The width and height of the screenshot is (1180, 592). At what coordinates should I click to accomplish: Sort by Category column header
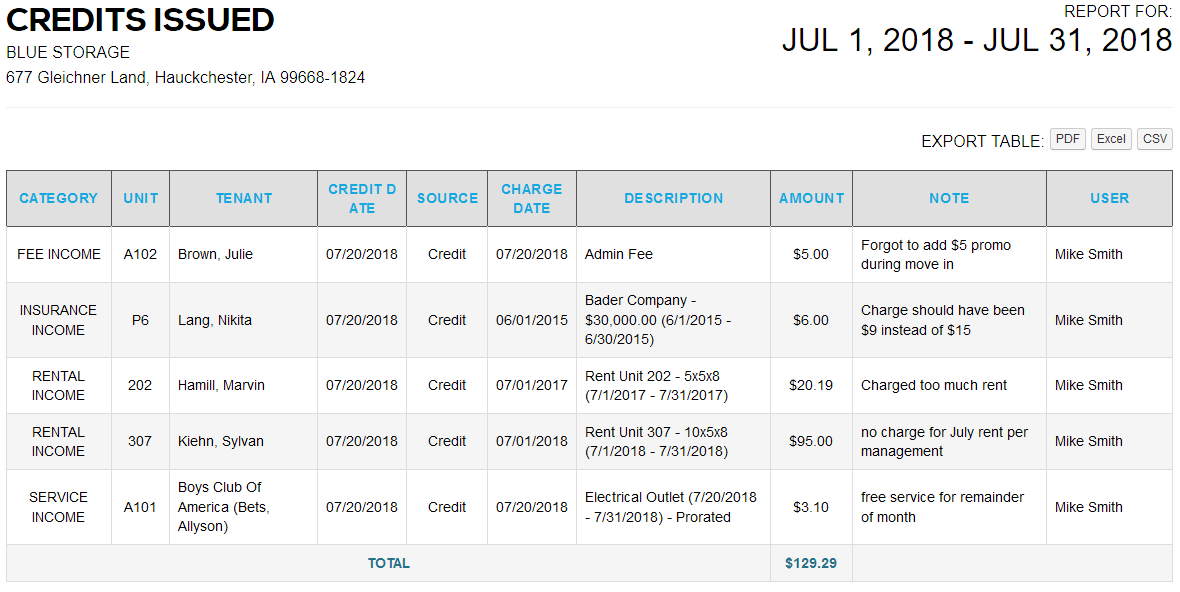(x=59, y=198)
